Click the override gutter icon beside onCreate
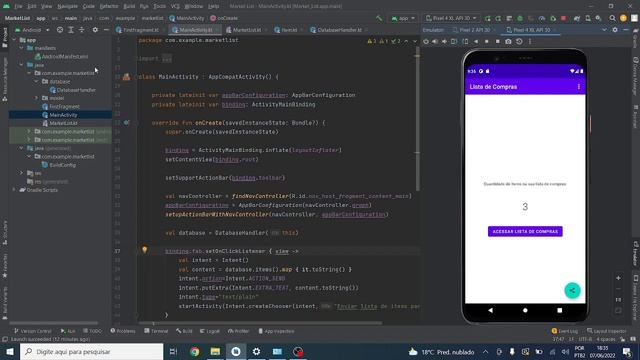The width and height of the screenshot is (640, 360). (127, 122)
